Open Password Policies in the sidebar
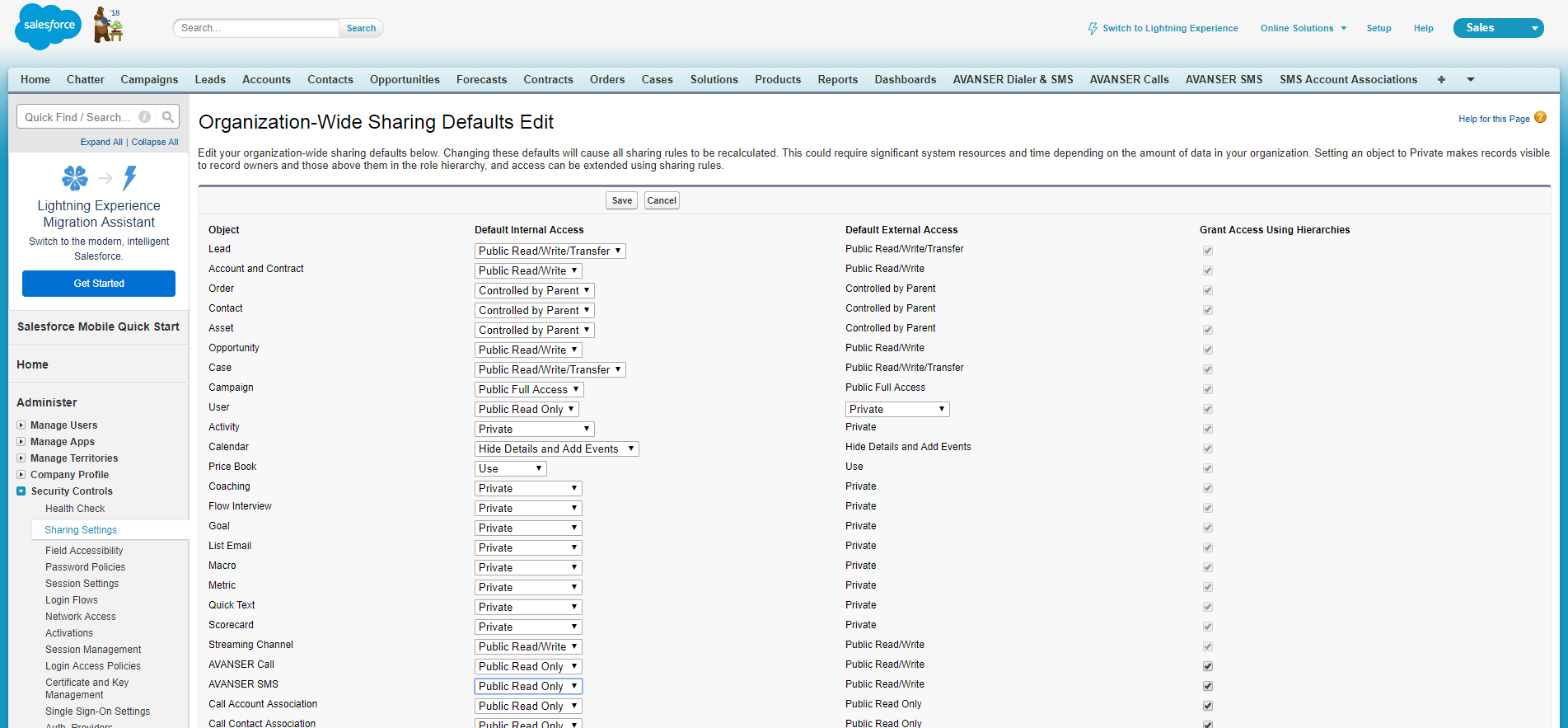1568x728 pixels. click(x=86, y=567)
